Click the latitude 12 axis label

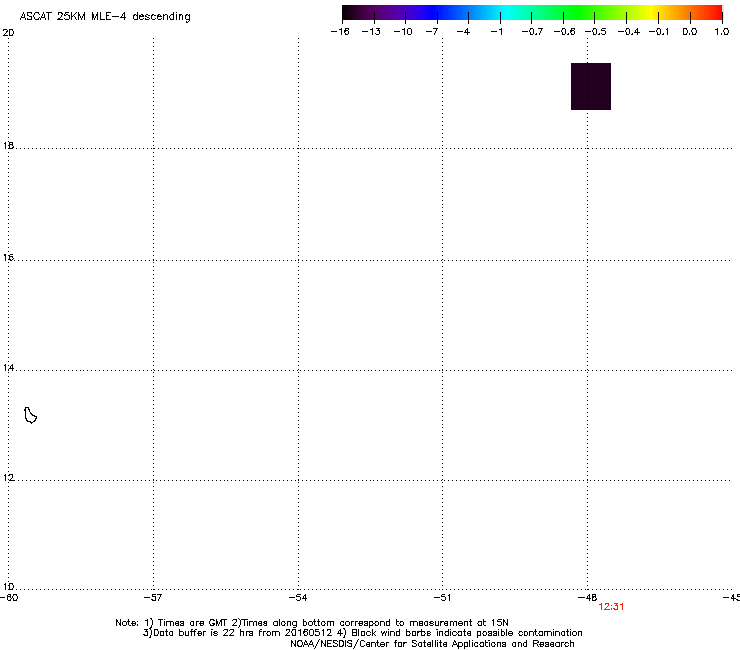point(8,478)
